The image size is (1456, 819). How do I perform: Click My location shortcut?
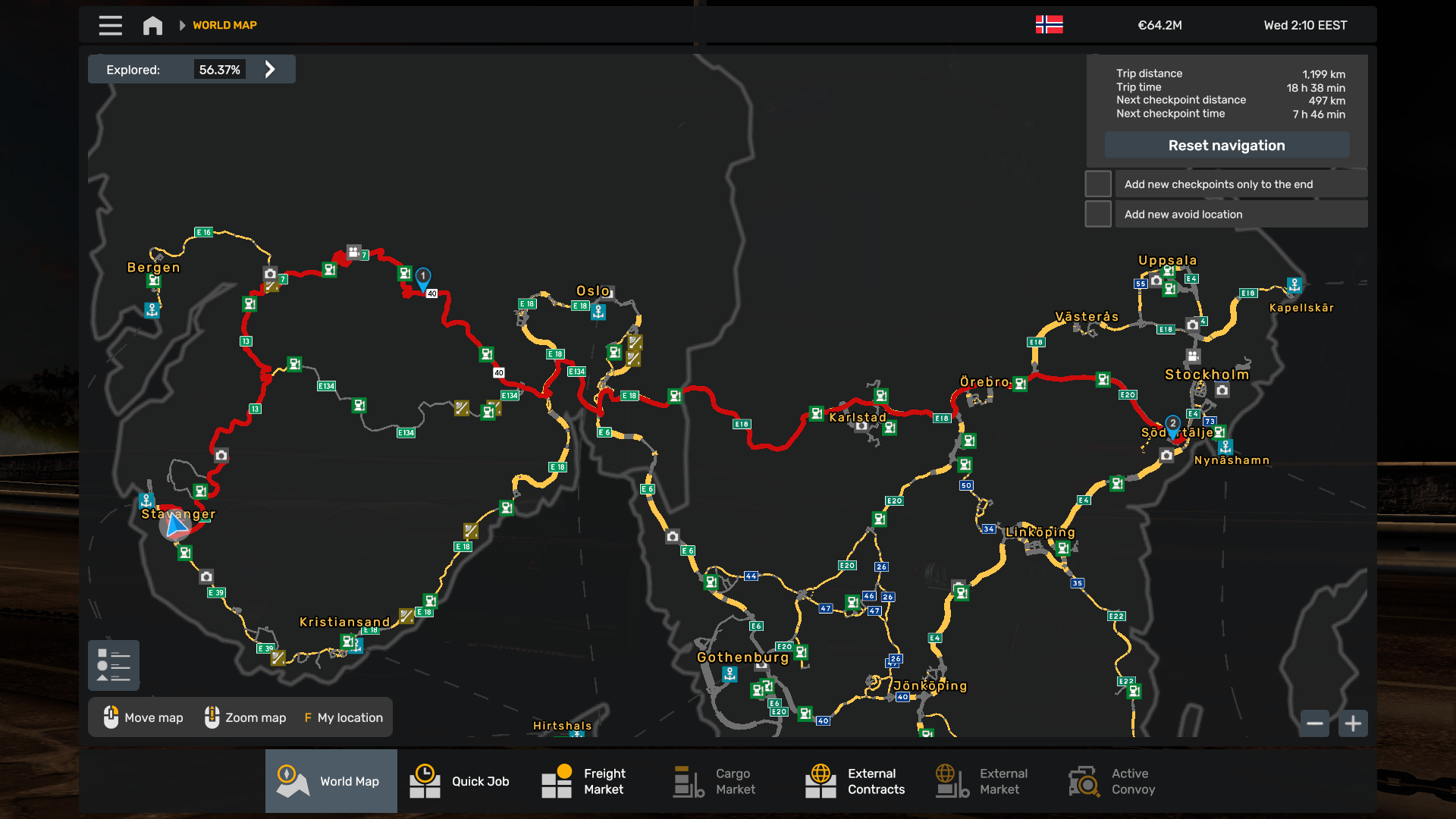coord(344,717)
